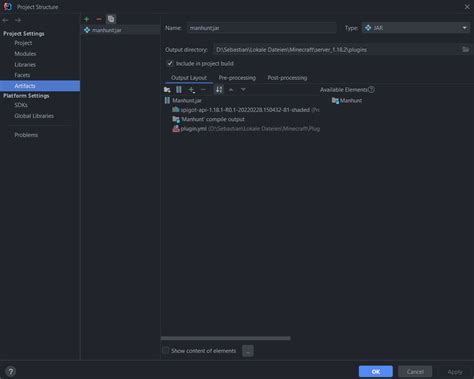Open the Problems page

[26, 135]
